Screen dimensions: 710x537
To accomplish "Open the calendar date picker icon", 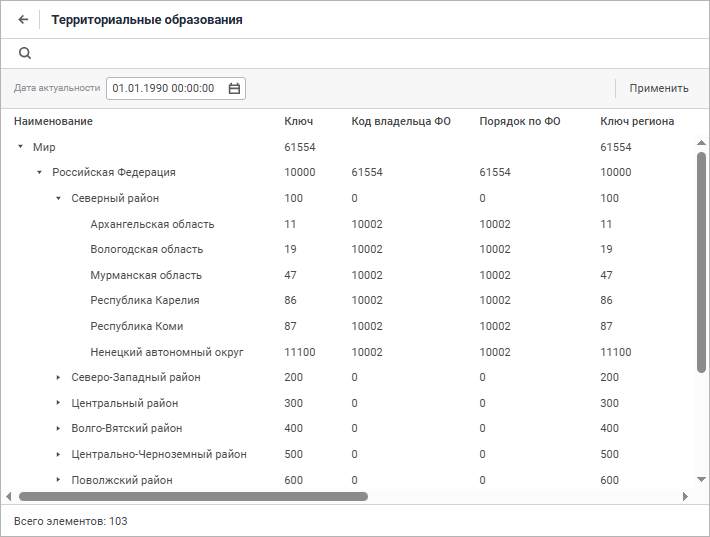I will tap(234, 88).
